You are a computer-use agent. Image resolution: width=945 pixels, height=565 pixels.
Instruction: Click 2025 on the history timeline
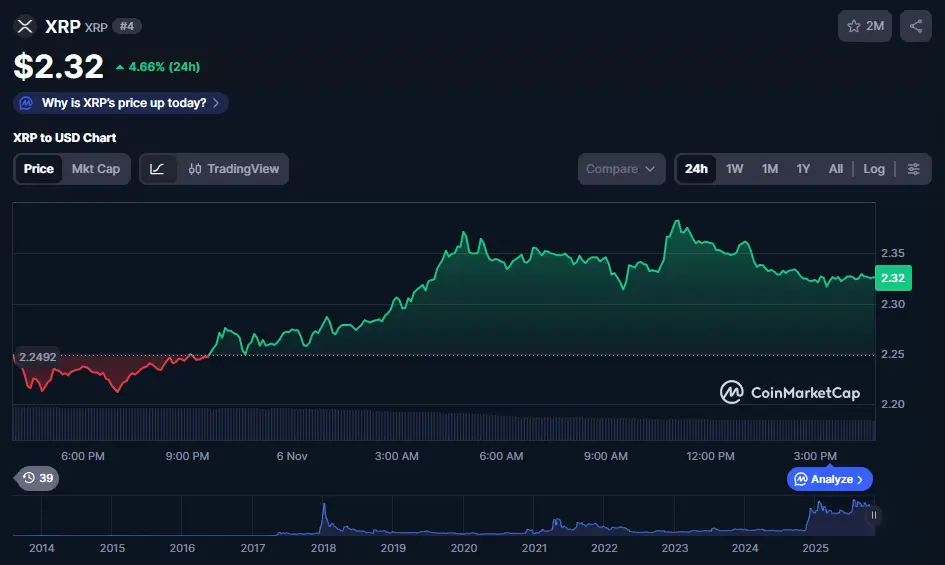[815, 548]
